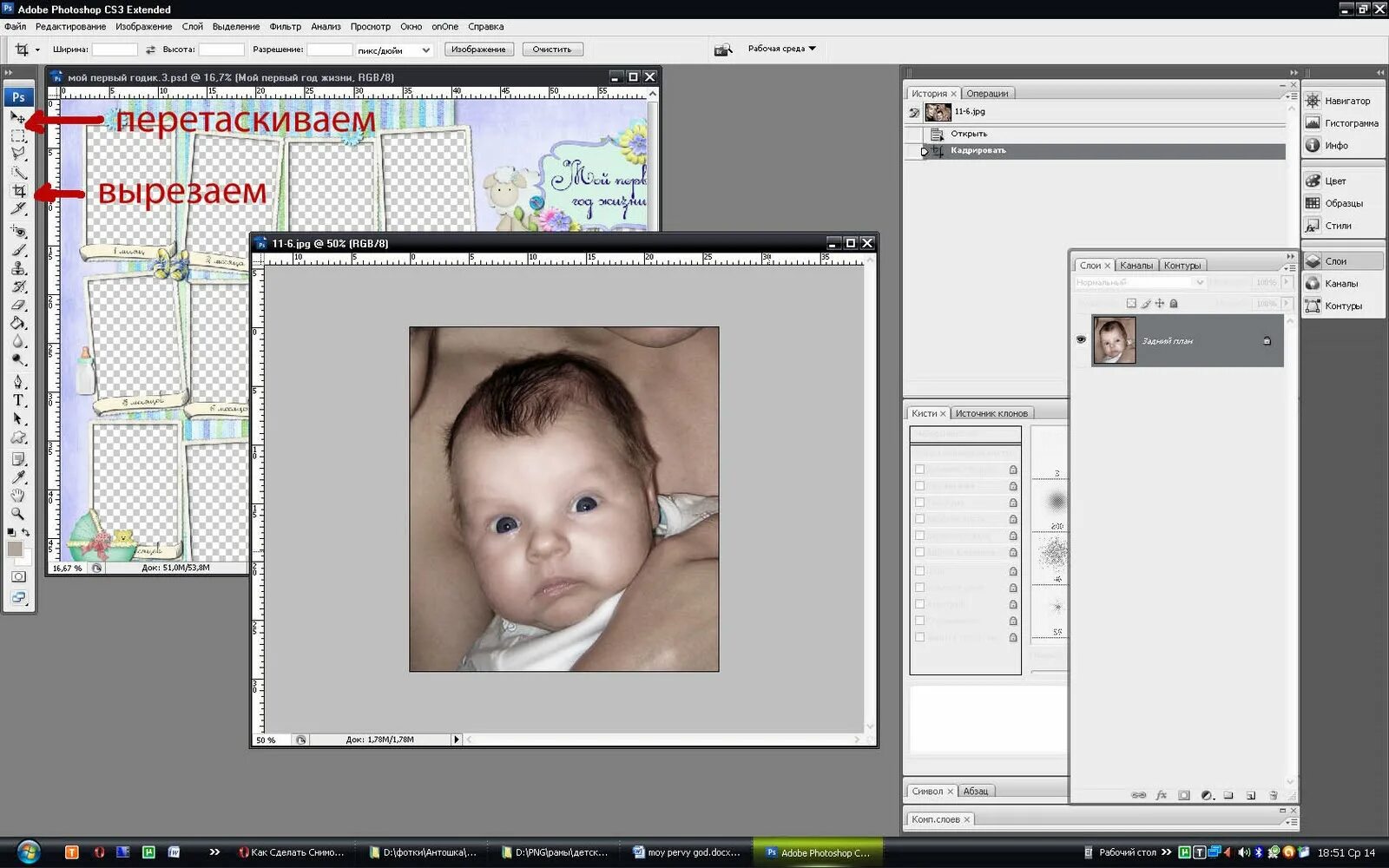Create new adjustment layer icon
1389x868 pixels.
pos(1206,795)
